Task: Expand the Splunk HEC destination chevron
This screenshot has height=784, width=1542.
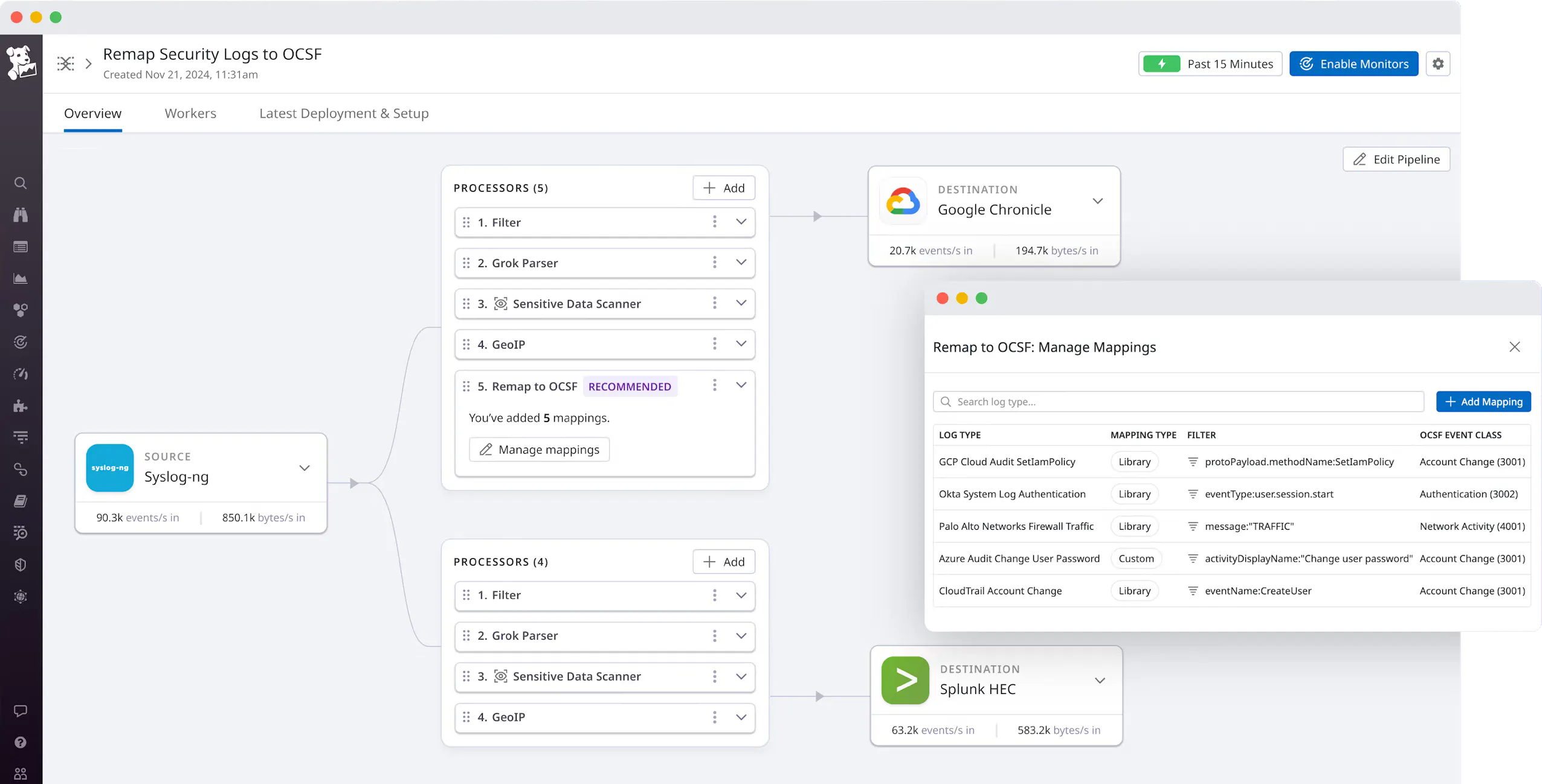Action: click(x=1100, y=681)
